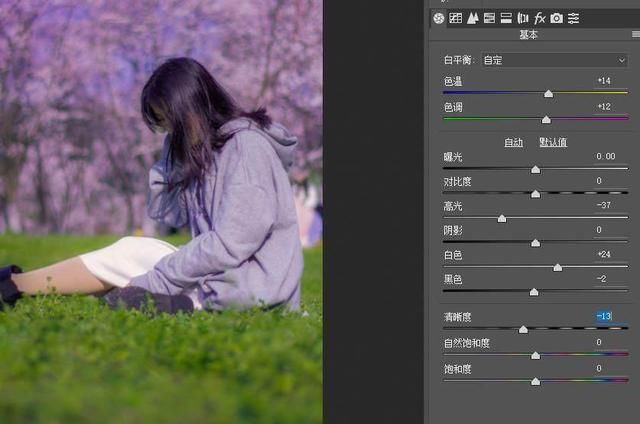
Task: Click the 阴影 slider handle
Action: pyautogui.click(x=536, y=244)
